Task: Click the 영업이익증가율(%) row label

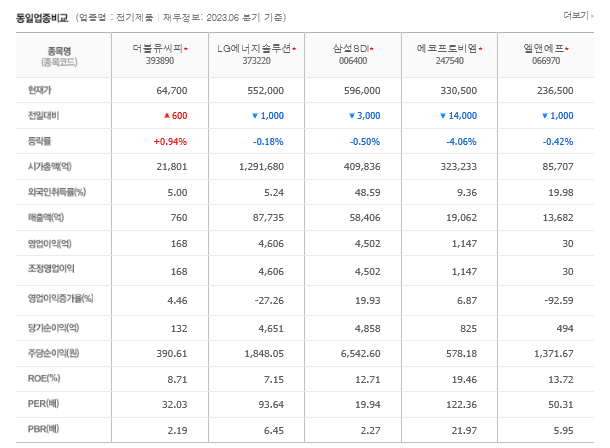Action: [60, 298]
